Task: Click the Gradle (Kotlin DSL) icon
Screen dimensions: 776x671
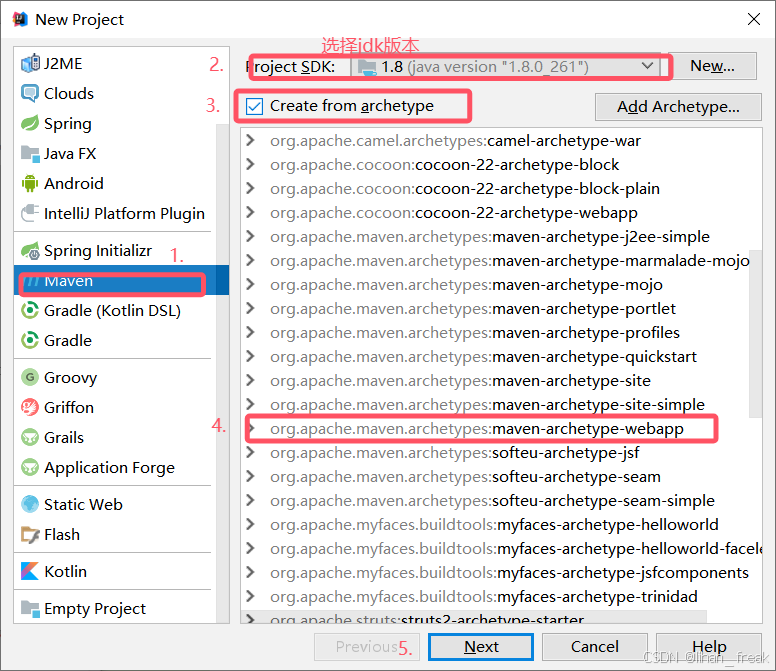Action: tap(30, 310)
